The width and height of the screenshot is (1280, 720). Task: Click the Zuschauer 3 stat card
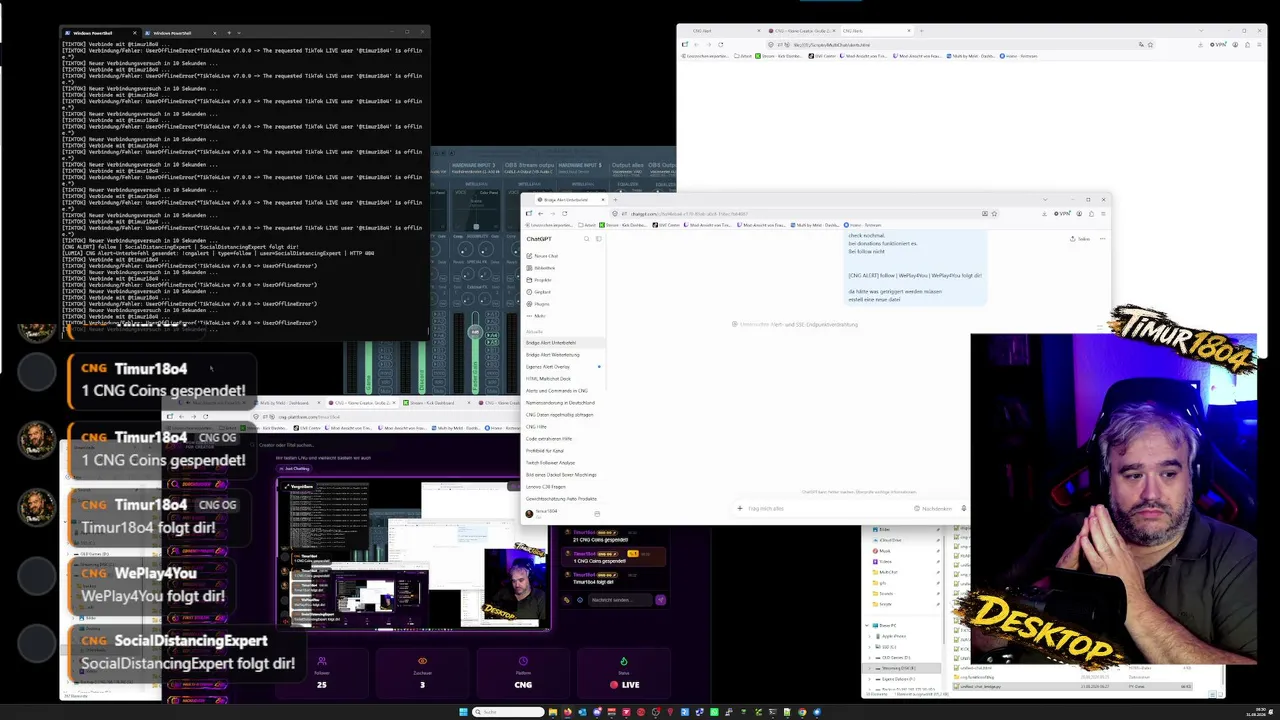(422, 672)
